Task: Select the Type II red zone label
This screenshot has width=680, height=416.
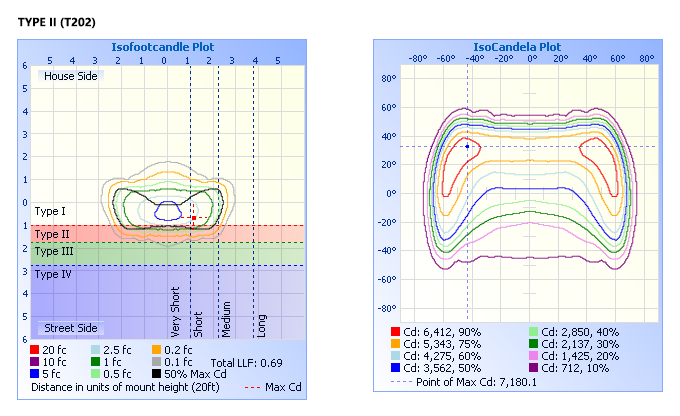Action: [x=52, y=234]
